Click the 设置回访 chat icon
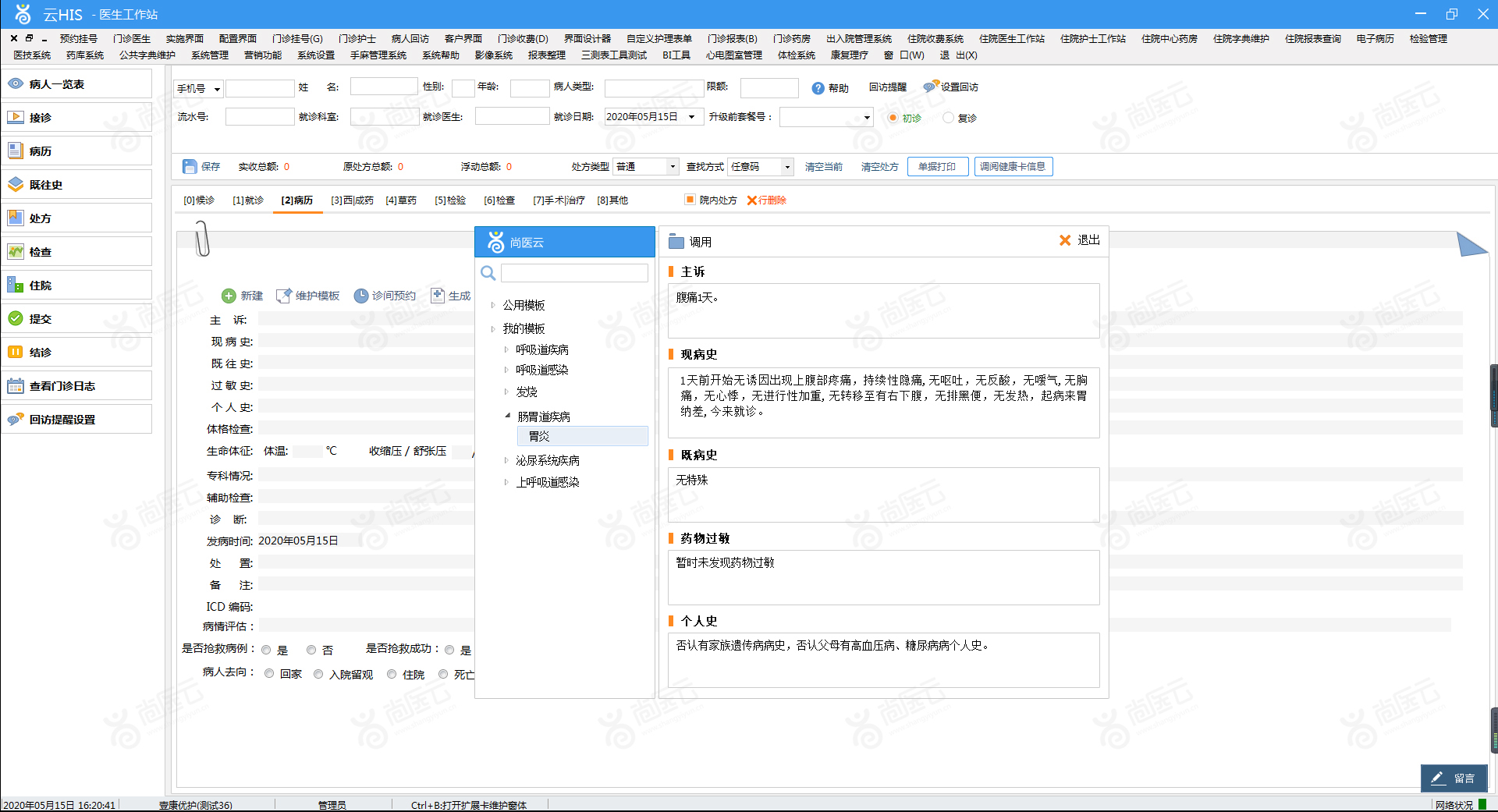The height and width of the screenshot is (812, 1498). click(931, 87)
